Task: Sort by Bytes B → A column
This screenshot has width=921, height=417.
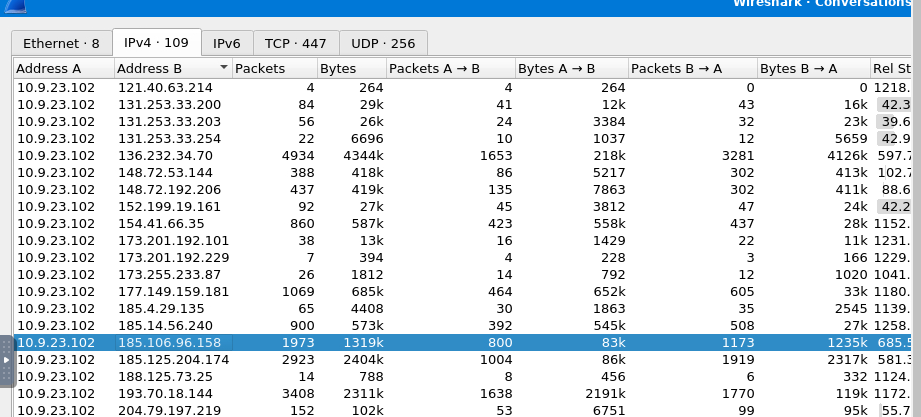Action: point(812,69)
